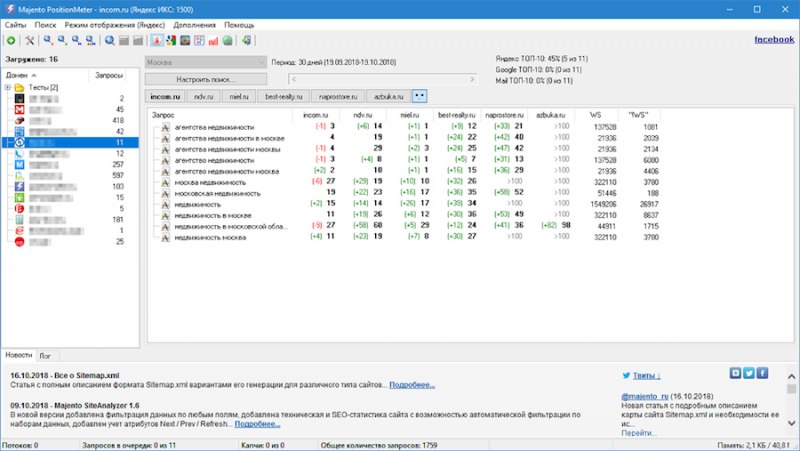Select query 'московская недвижимость'

(217, 194)
